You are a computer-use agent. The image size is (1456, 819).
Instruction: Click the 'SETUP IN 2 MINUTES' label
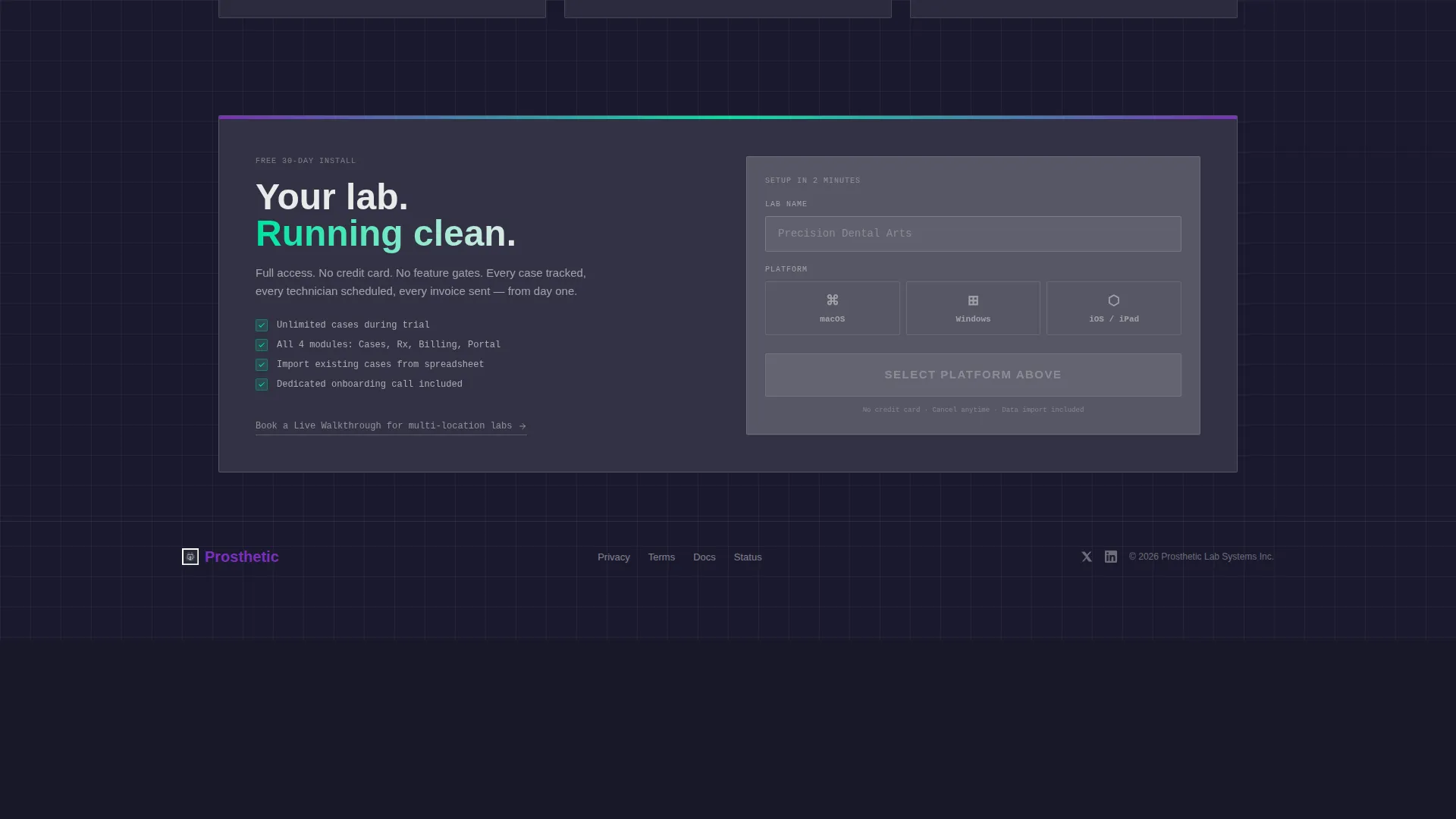click(812, 180)
